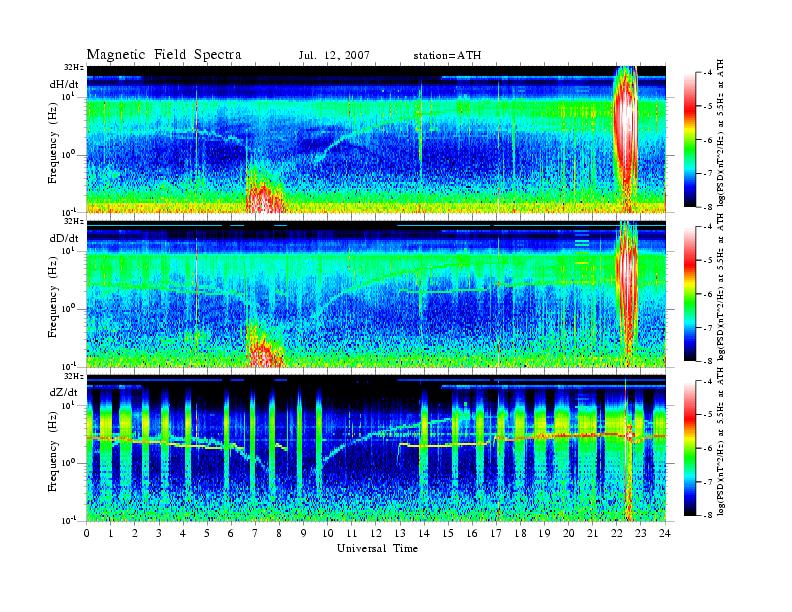Click the dD/dt panel label
792x612 pixels.
64,238
